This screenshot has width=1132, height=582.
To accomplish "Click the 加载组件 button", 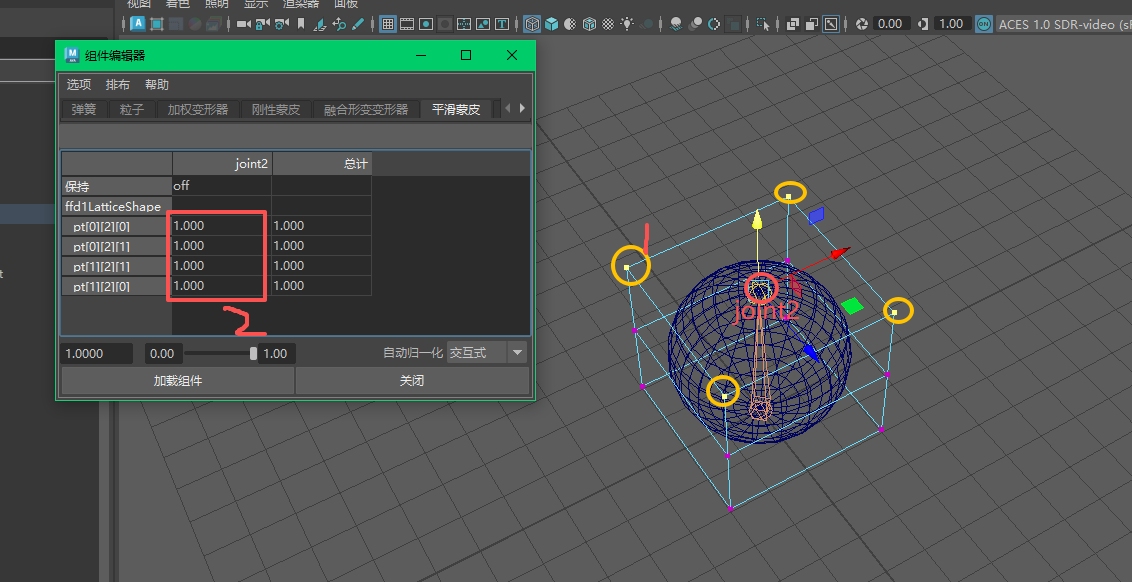I will [178, 381].
